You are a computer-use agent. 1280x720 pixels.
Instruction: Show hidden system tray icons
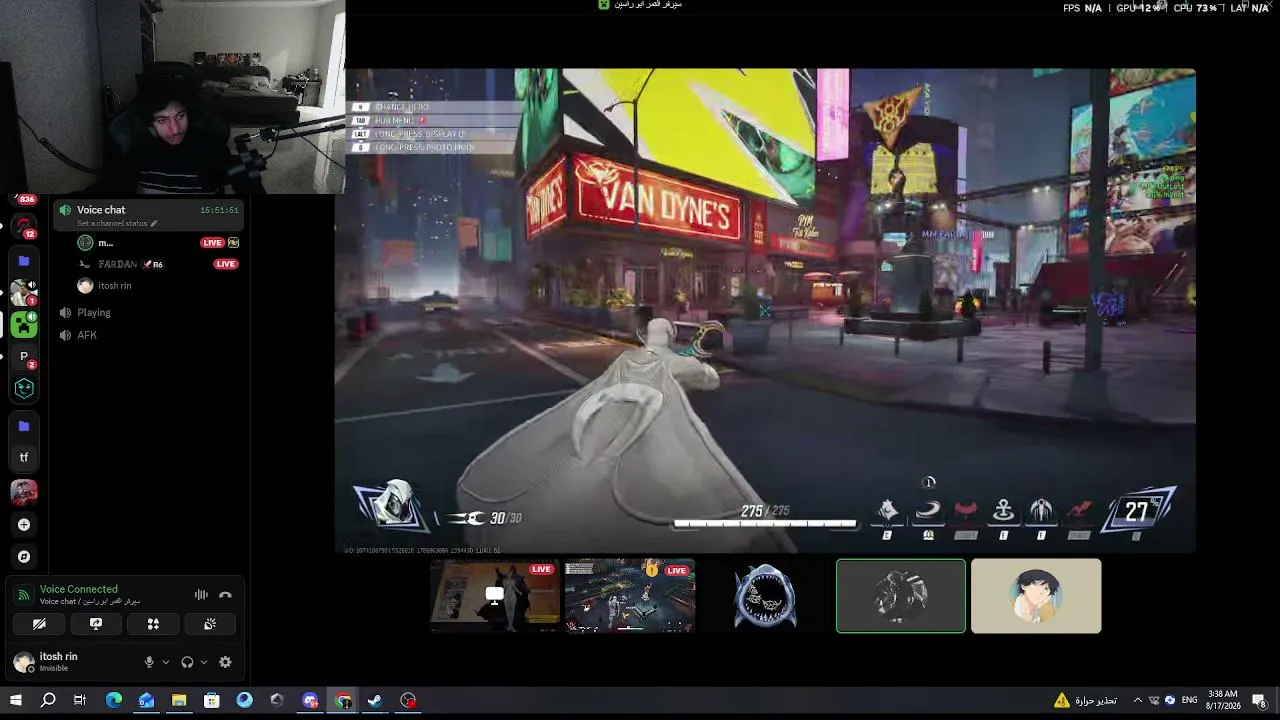coord(1138,700)
